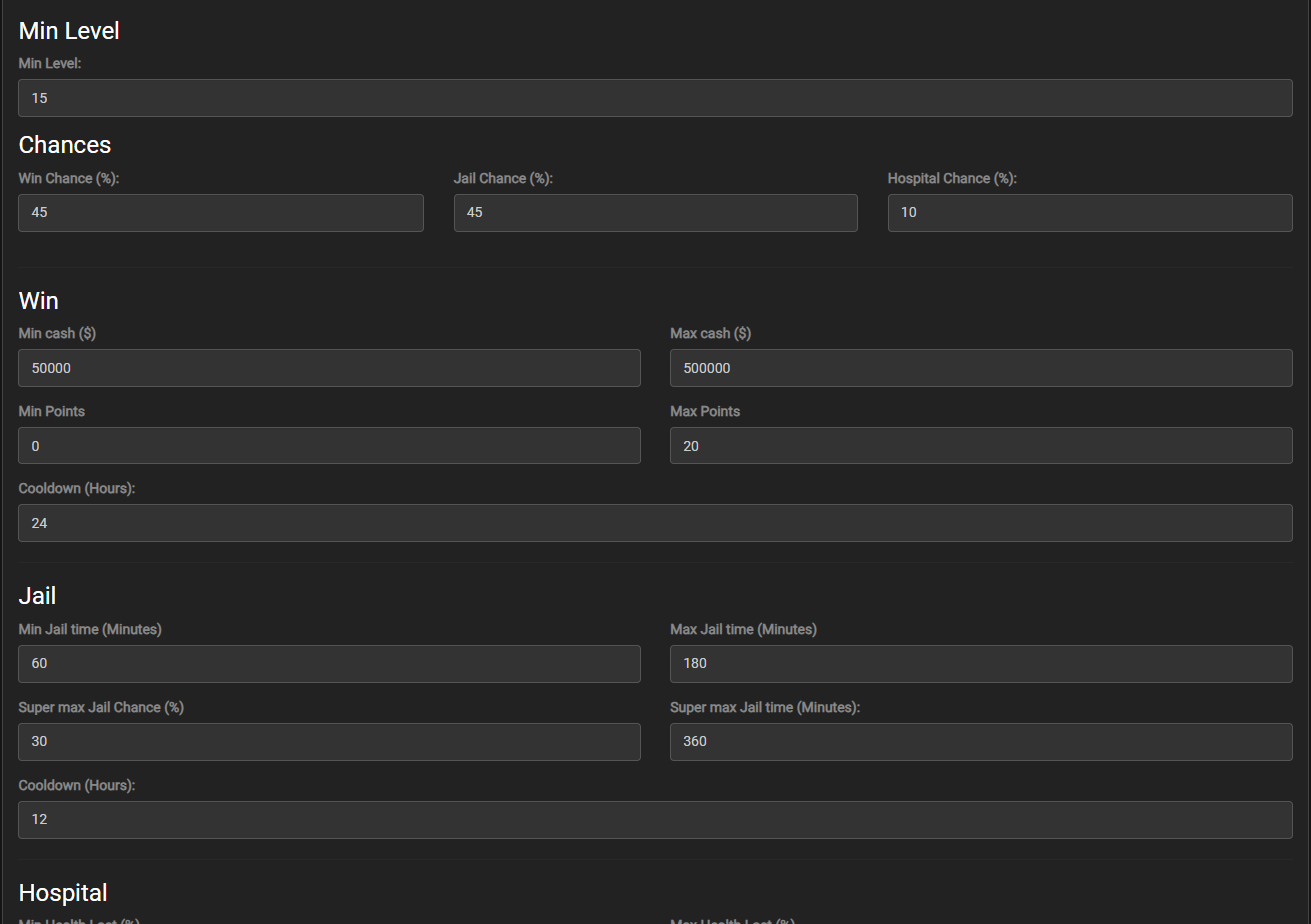Click the Win section heading text
1311x924 pixels.
(39, 301)
